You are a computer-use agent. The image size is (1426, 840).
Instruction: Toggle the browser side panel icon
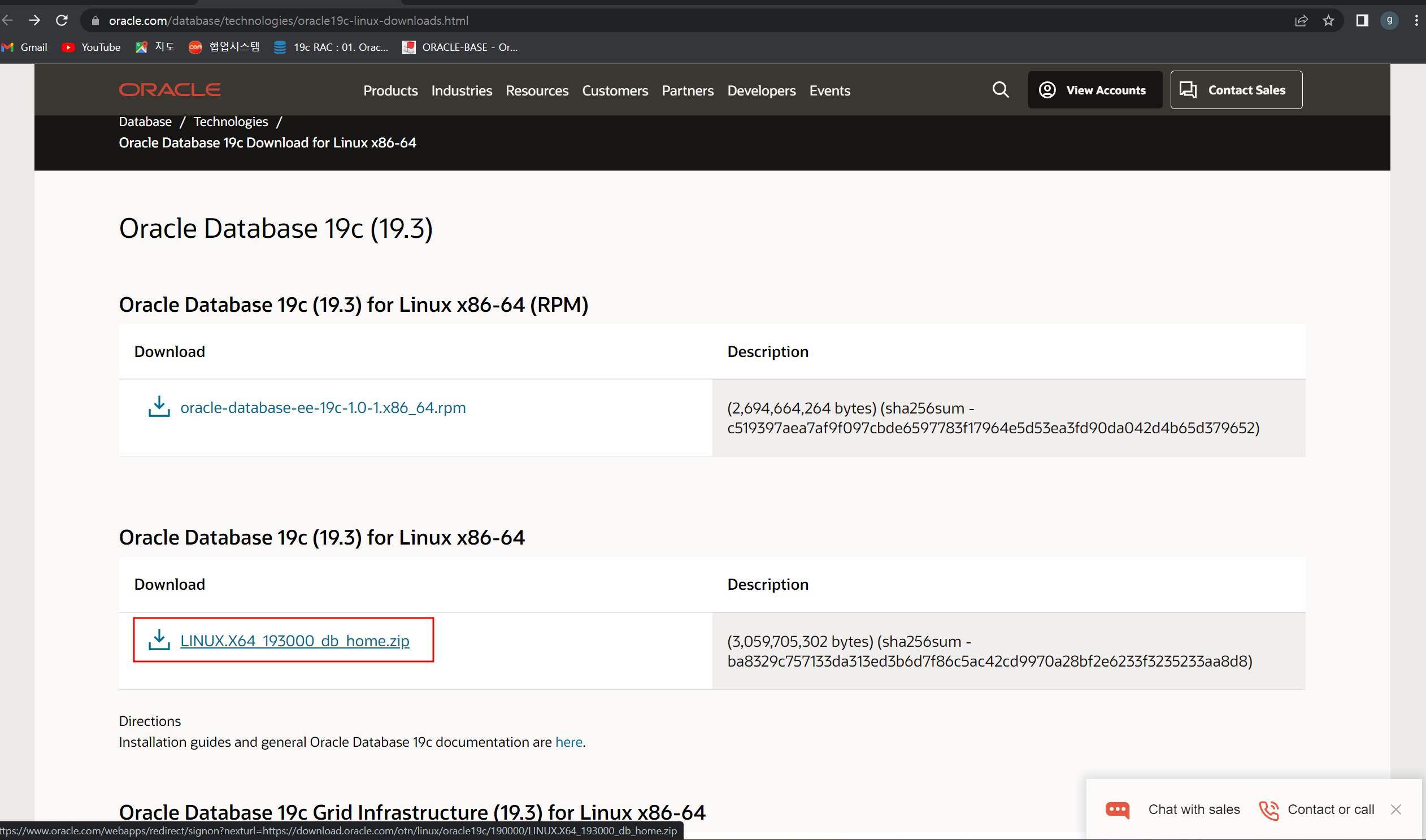pyautogui.click(x=1362, y=21)
